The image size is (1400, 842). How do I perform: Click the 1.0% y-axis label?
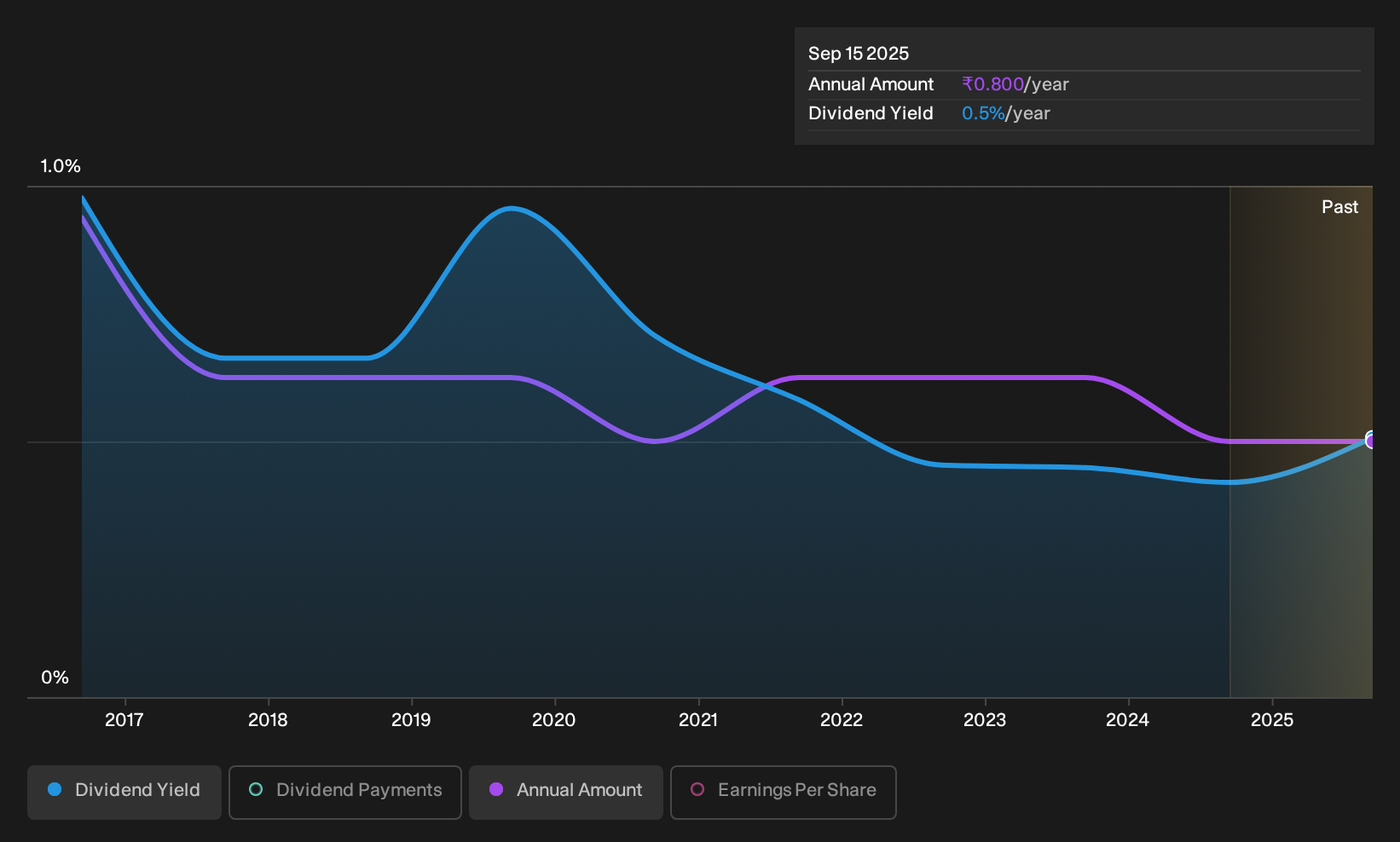tap(61, 166)
